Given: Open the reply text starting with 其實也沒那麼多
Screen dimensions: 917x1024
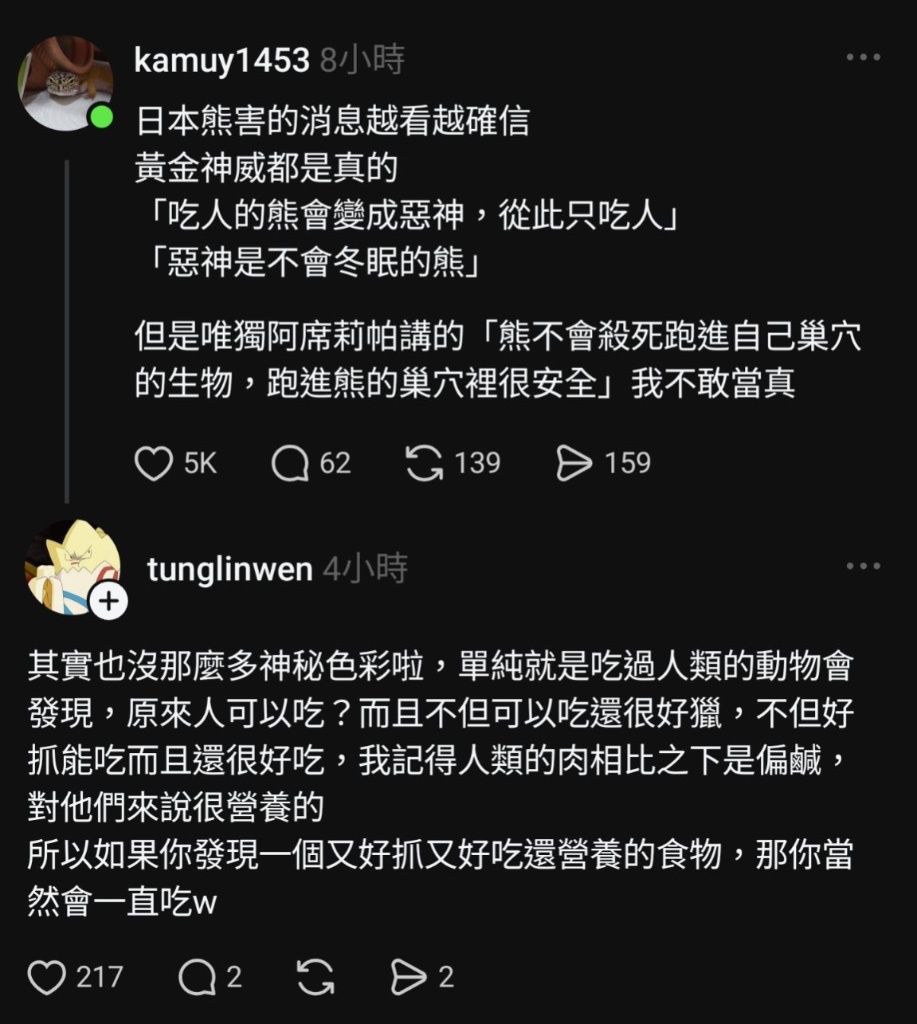Looking at the screenshot, I should [440, 782].
